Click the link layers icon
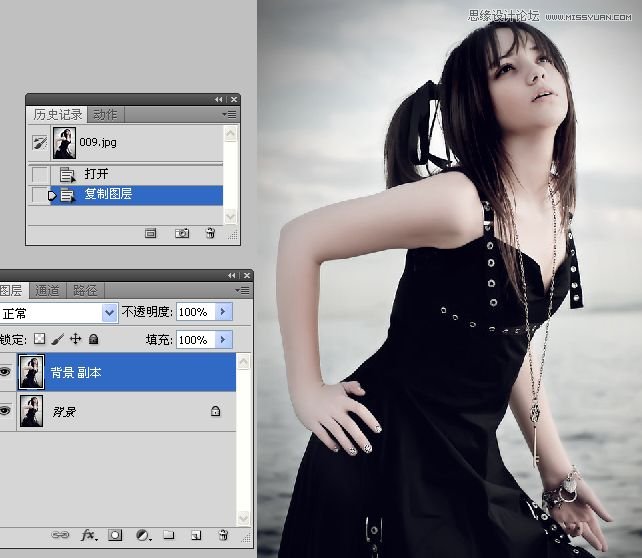Screen dimensions: 642x558 pyautogui.click(x=60, y=535)
